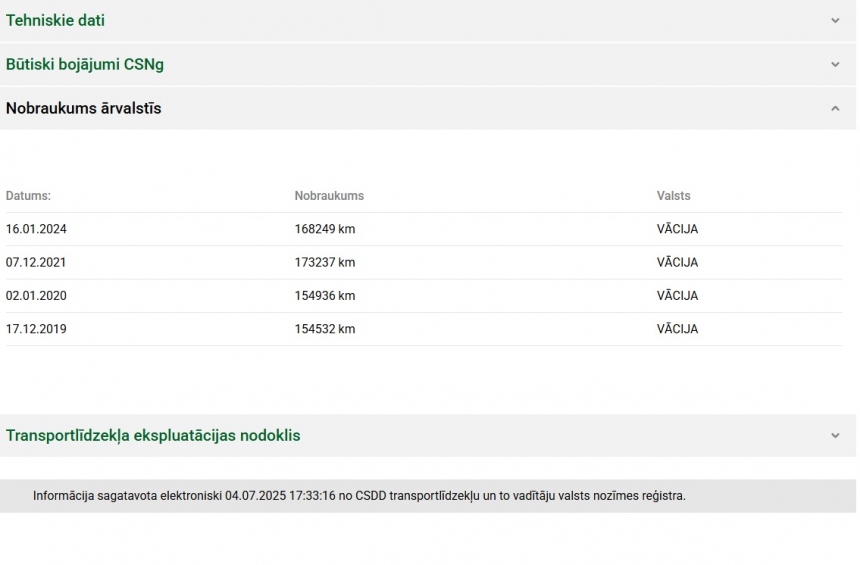
Task: Click the Nobraukums column header
Action: pos(329,196)
